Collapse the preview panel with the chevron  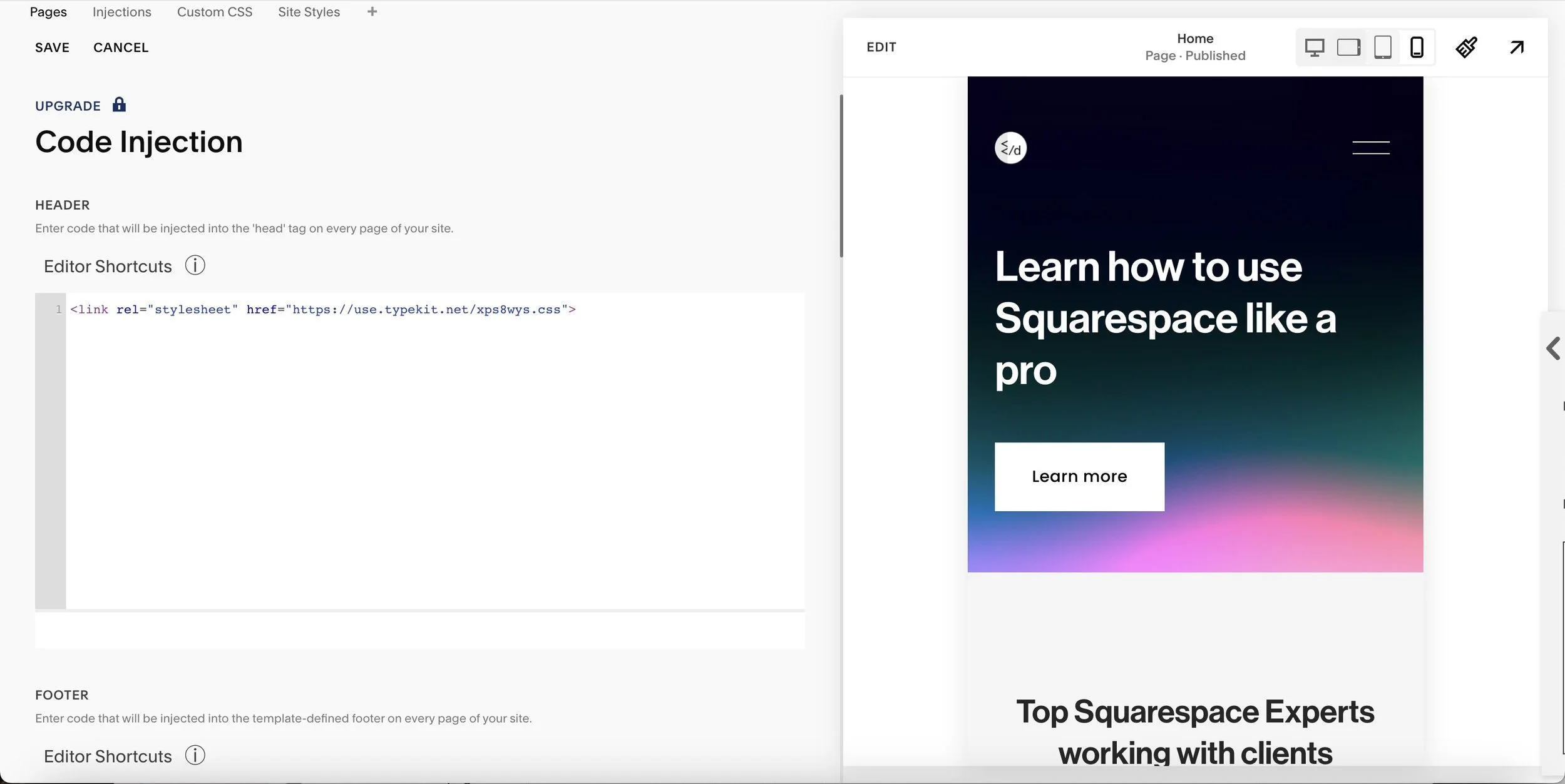[1554, 349]
